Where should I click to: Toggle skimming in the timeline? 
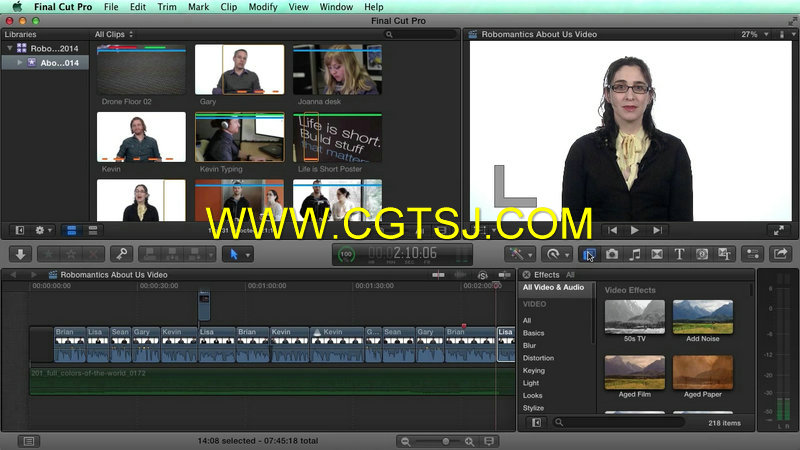[438, 274]
